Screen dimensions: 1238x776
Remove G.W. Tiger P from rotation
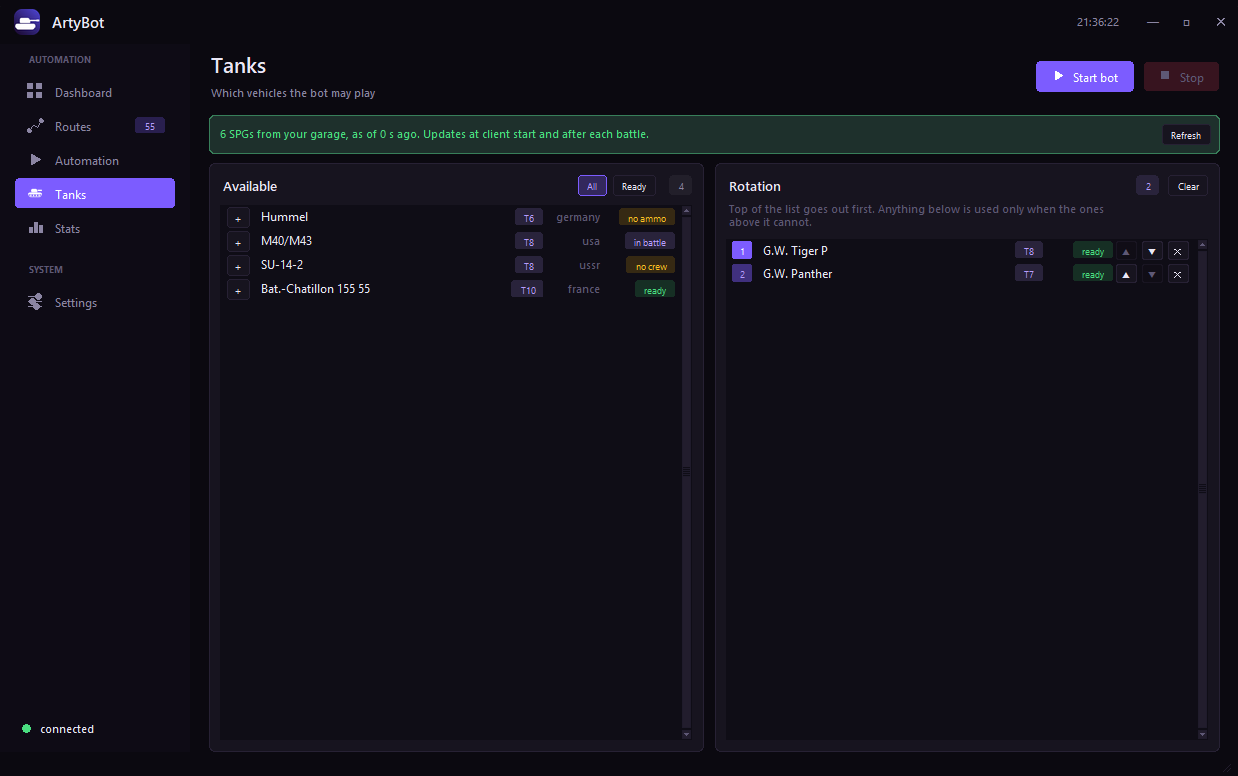coord(1178,251)
